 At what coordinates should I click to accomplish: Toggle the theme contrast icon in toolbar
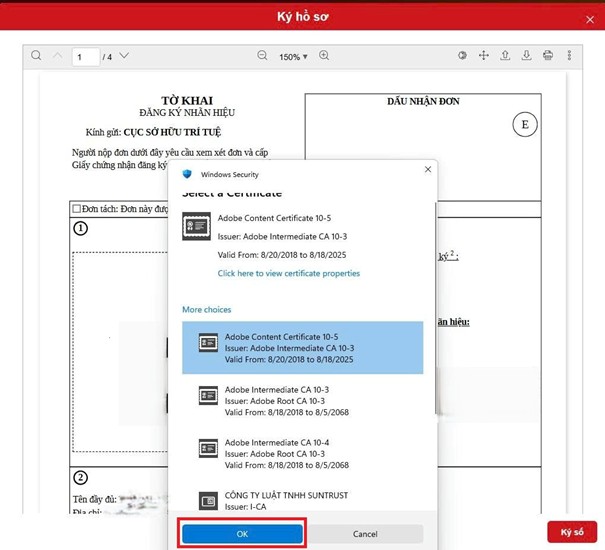tap(463, 56)
